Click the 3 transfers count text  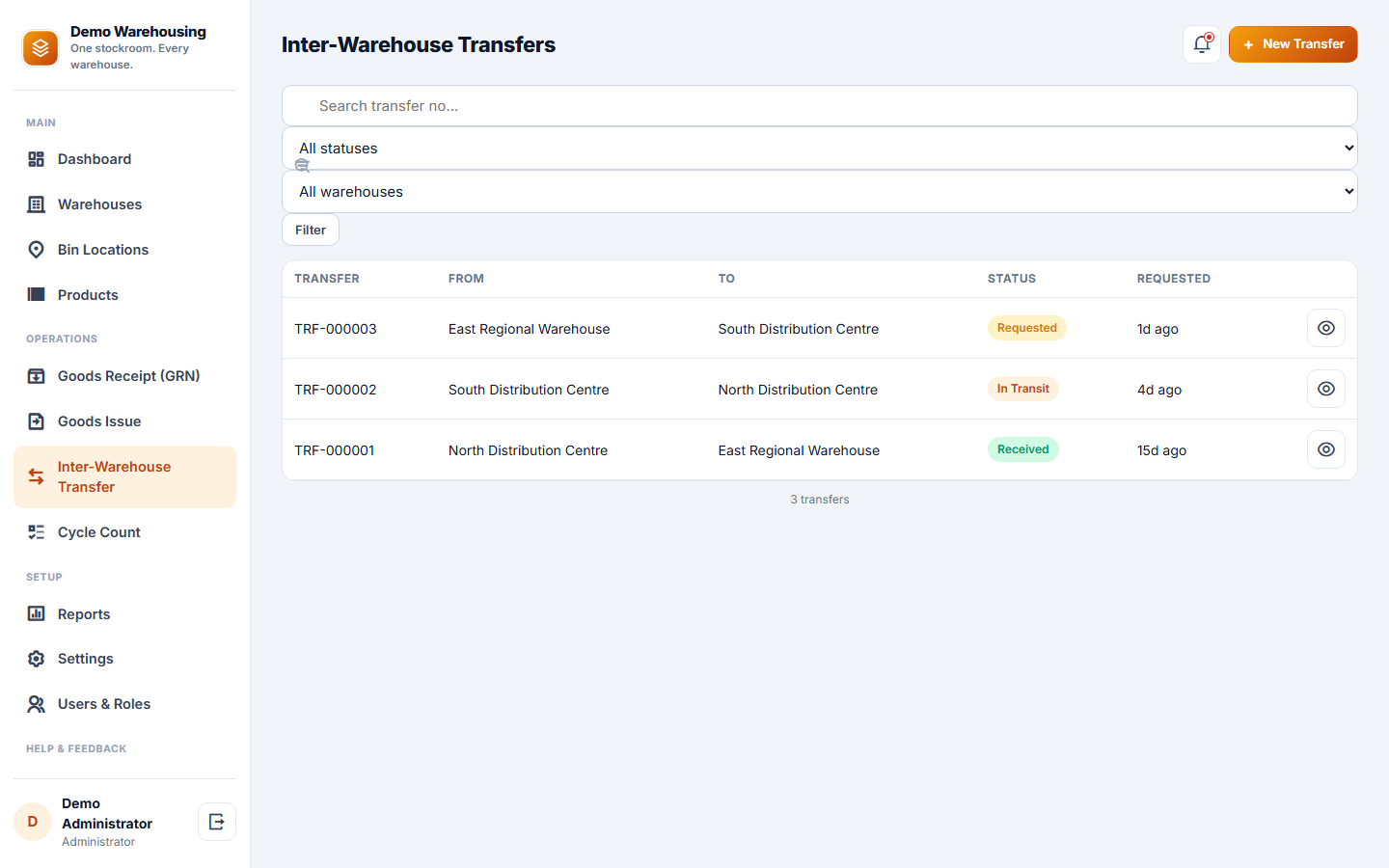tap(820, 500)
